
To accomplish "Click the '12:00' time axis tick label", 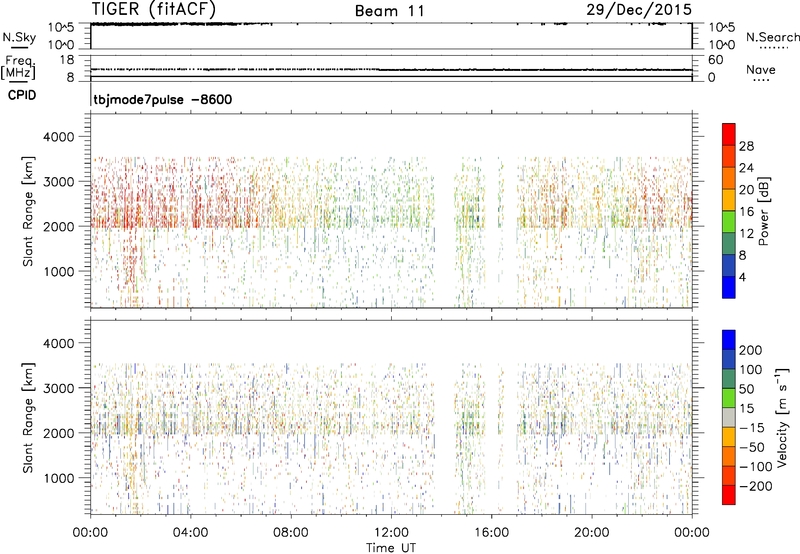I will click(391, 533).
